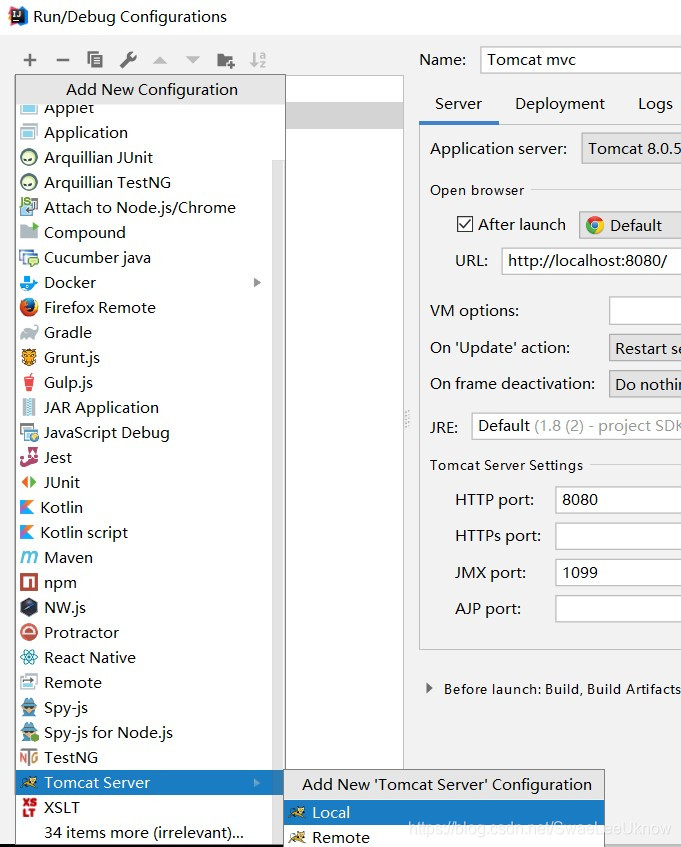Click the Copy Configuration toolbar icon
The image size is (681, 847).
(x=95, y=59)
